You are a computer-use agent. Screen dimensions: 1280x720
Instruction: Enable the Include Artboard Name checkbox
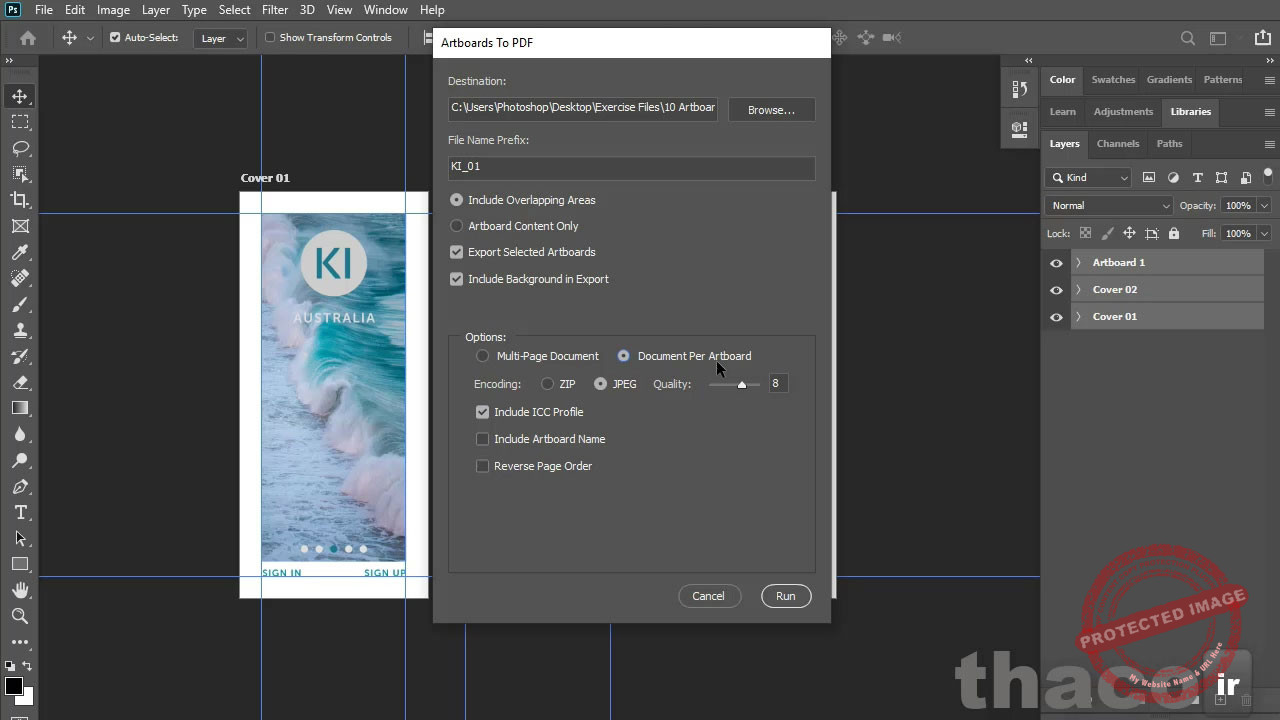[x=482, y=438]
